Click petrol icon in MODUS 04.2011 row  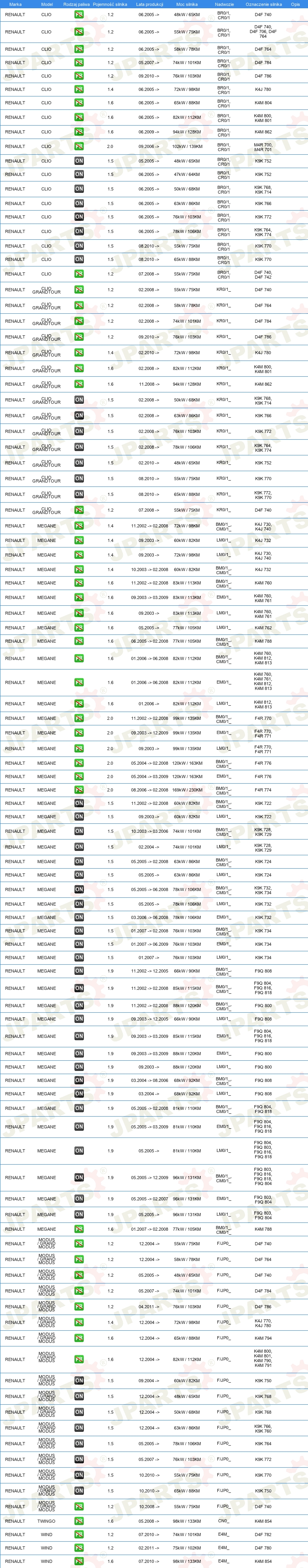tap(79, 1307)
